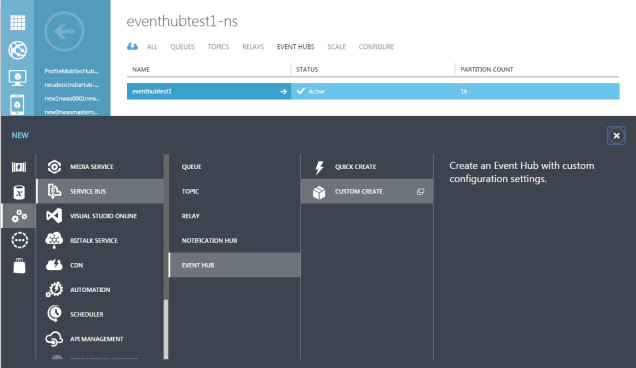The image size is (636, 368).
Task: Select the Store shopping bag icon
Action: click(x=19, y=265)
